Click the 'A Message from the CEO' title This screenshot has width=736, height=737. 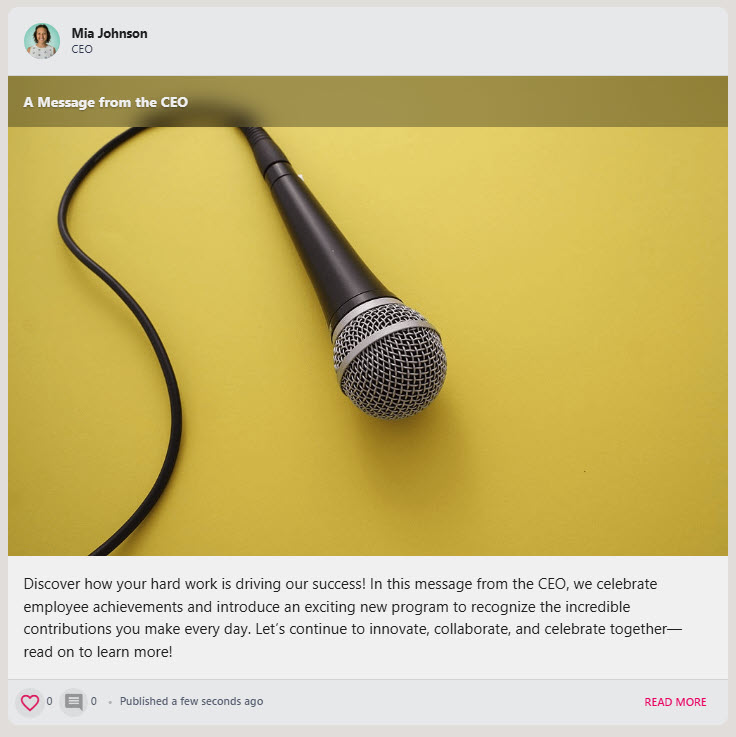point(106,102)
